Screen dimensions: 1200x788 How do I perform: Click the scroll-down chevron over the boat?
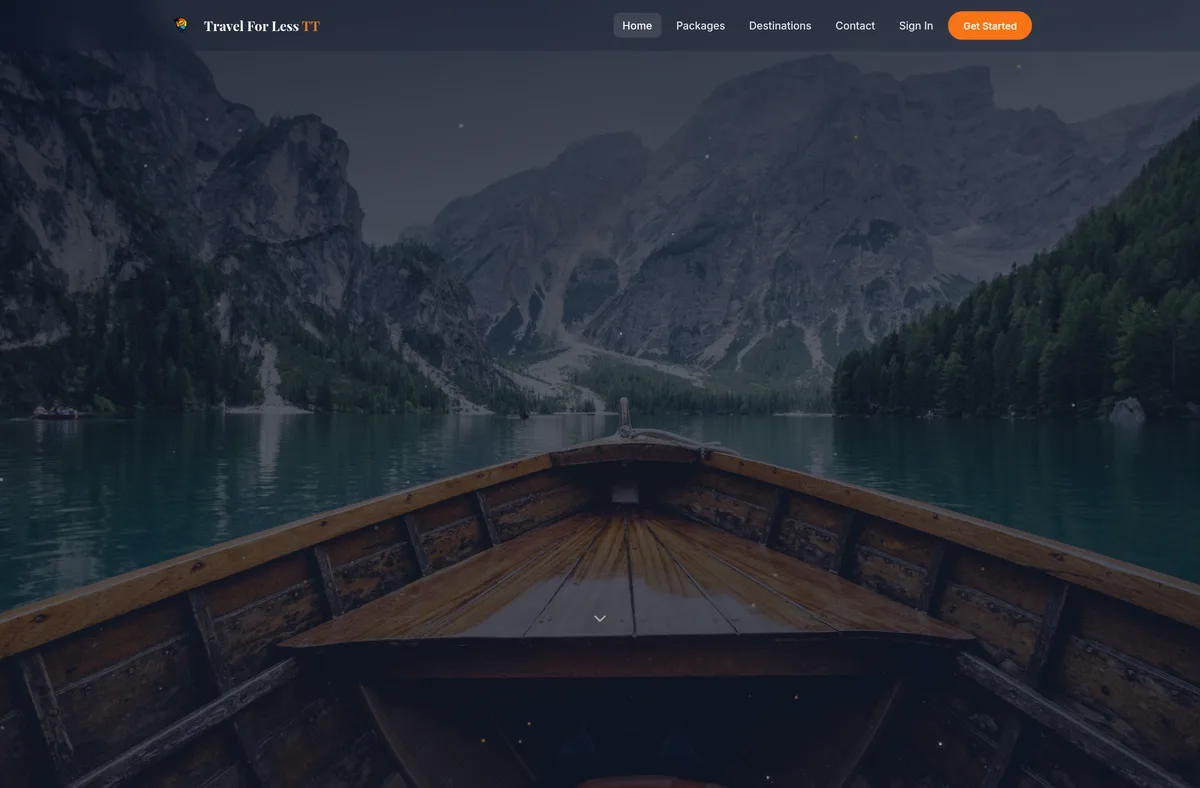click(600, 619)
